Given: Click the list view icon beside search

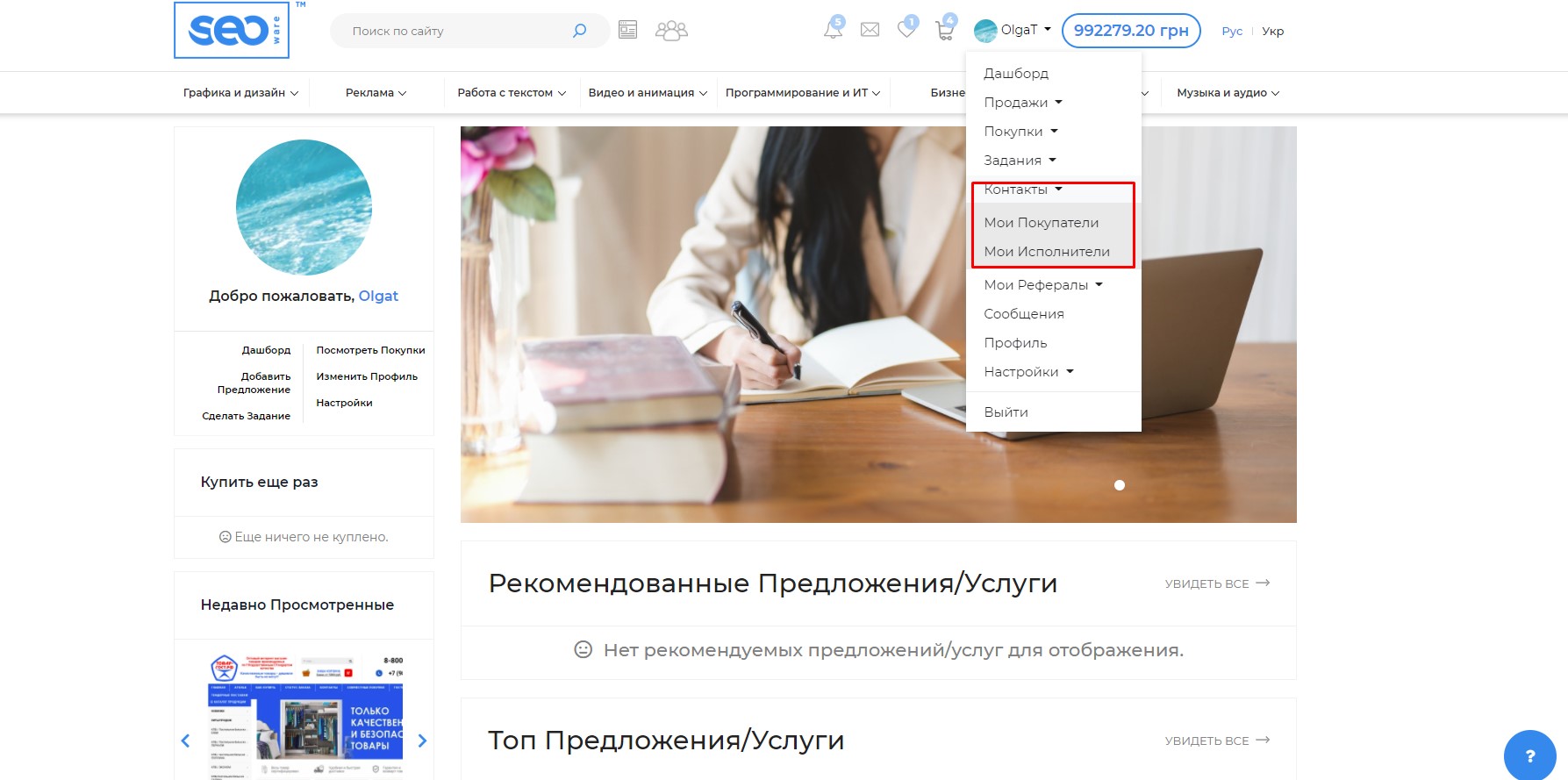Looking at the screenshot, I should [627, 31].
